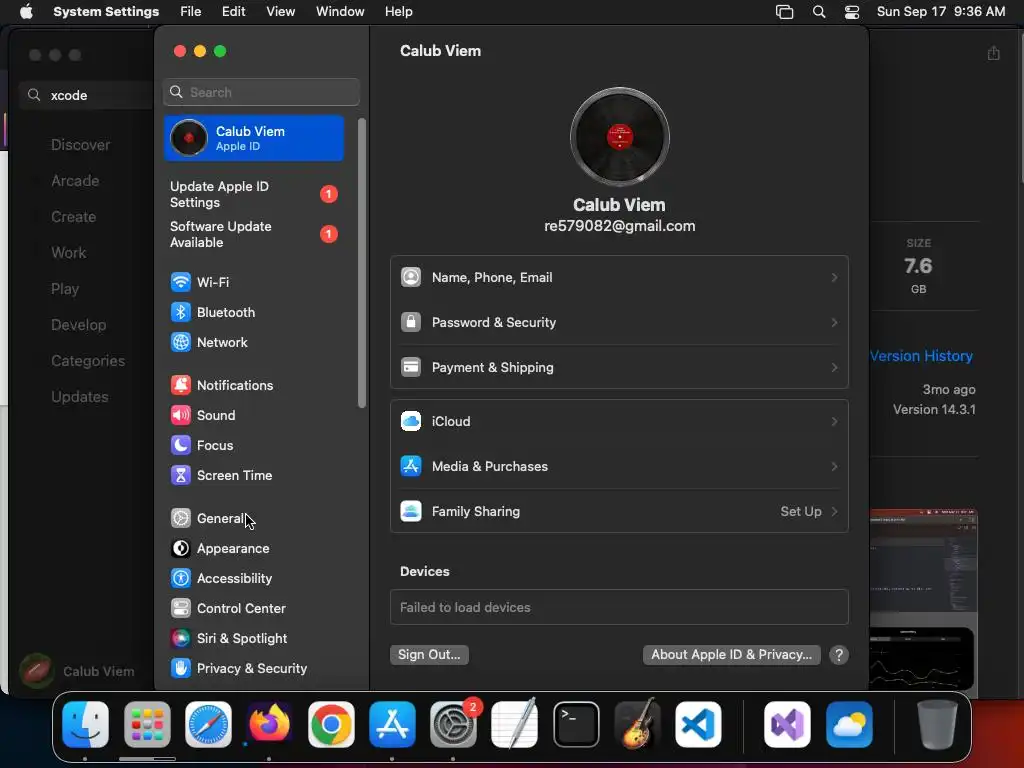Click Calub Viem account in App Store
Screen dimensions: 1024x768
click(x=77, y=671)
